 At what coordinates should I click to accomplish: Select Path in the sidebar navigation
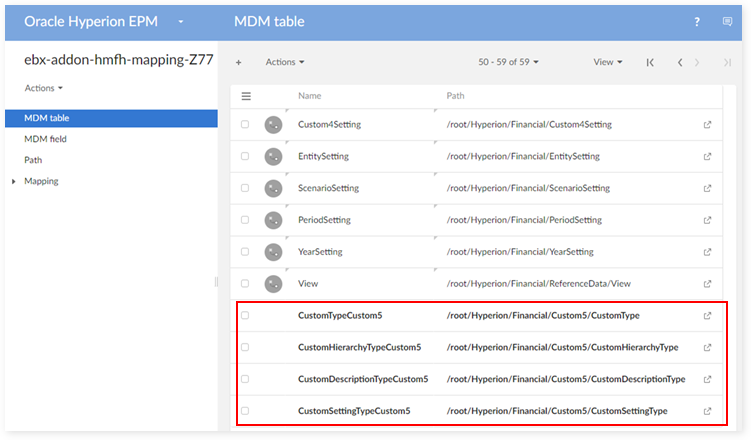(33, 160)
